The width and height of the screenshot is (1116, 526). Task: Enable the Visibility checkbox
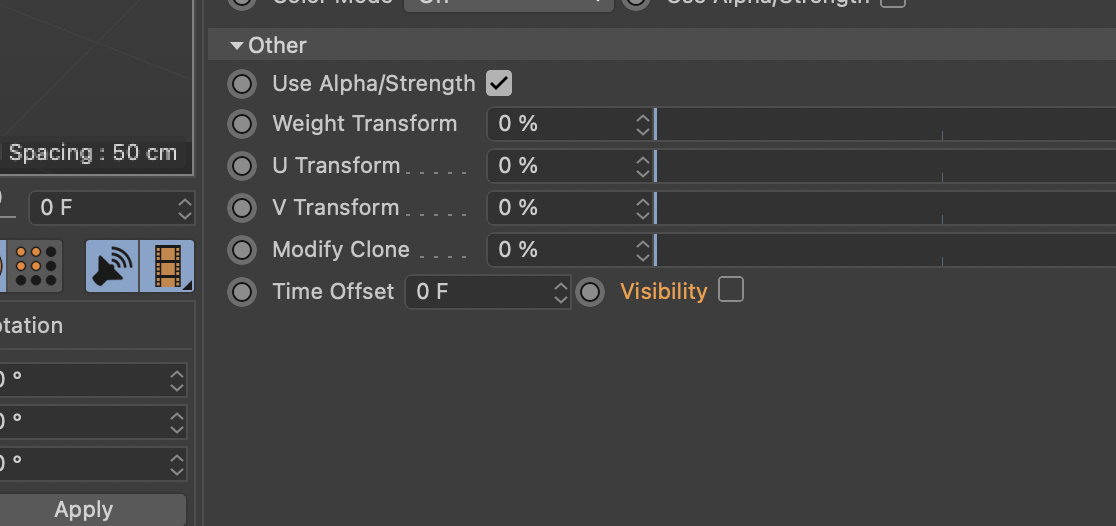click(x=731, y=290)
